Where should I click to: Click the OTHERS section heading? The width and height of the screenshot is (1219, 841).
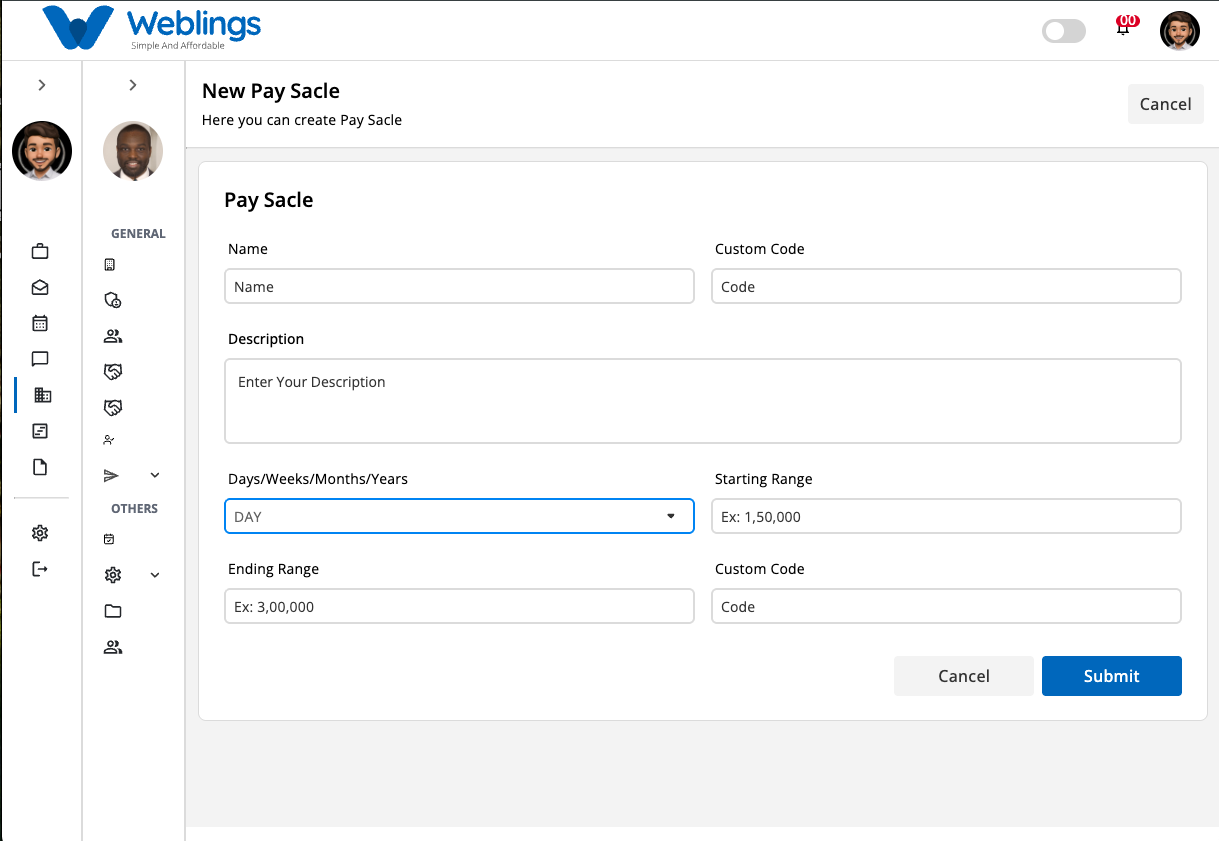coord(135,509)
